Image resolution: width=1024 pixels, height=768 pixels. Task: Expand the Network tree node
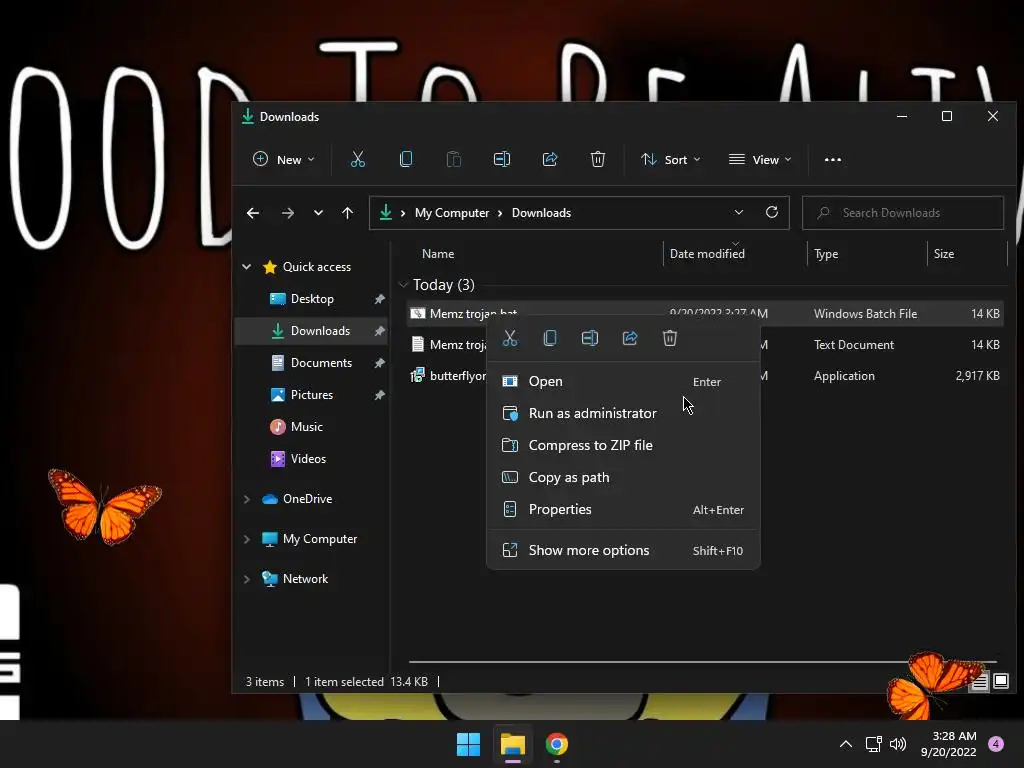[247, 579]
